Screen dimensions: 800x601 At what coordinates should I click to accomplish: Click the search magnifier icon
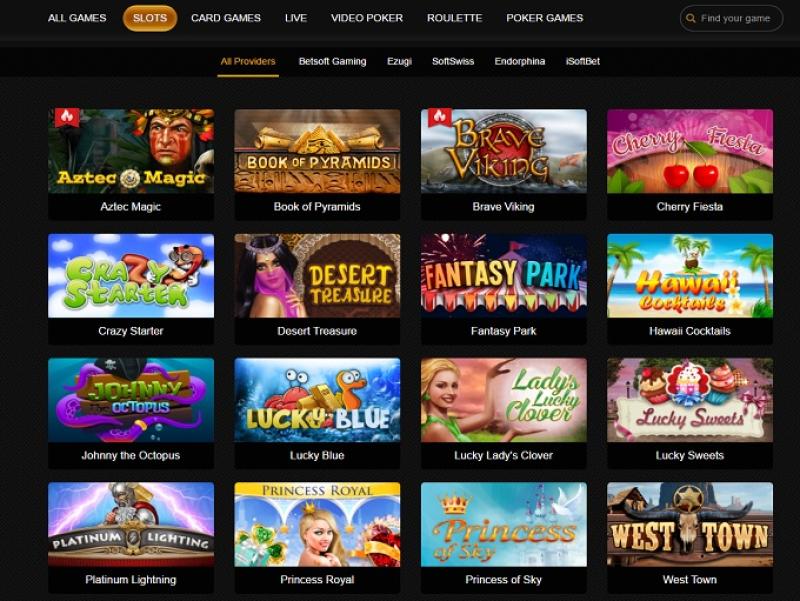pyautogui.click(x=690, y=18)
